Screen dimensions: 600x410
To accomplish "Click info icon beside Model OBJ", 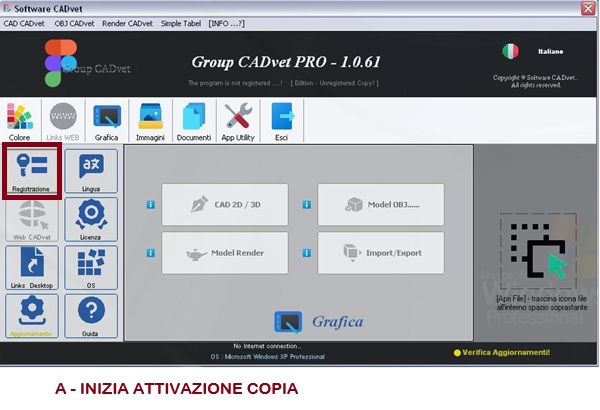I will 306,205.
